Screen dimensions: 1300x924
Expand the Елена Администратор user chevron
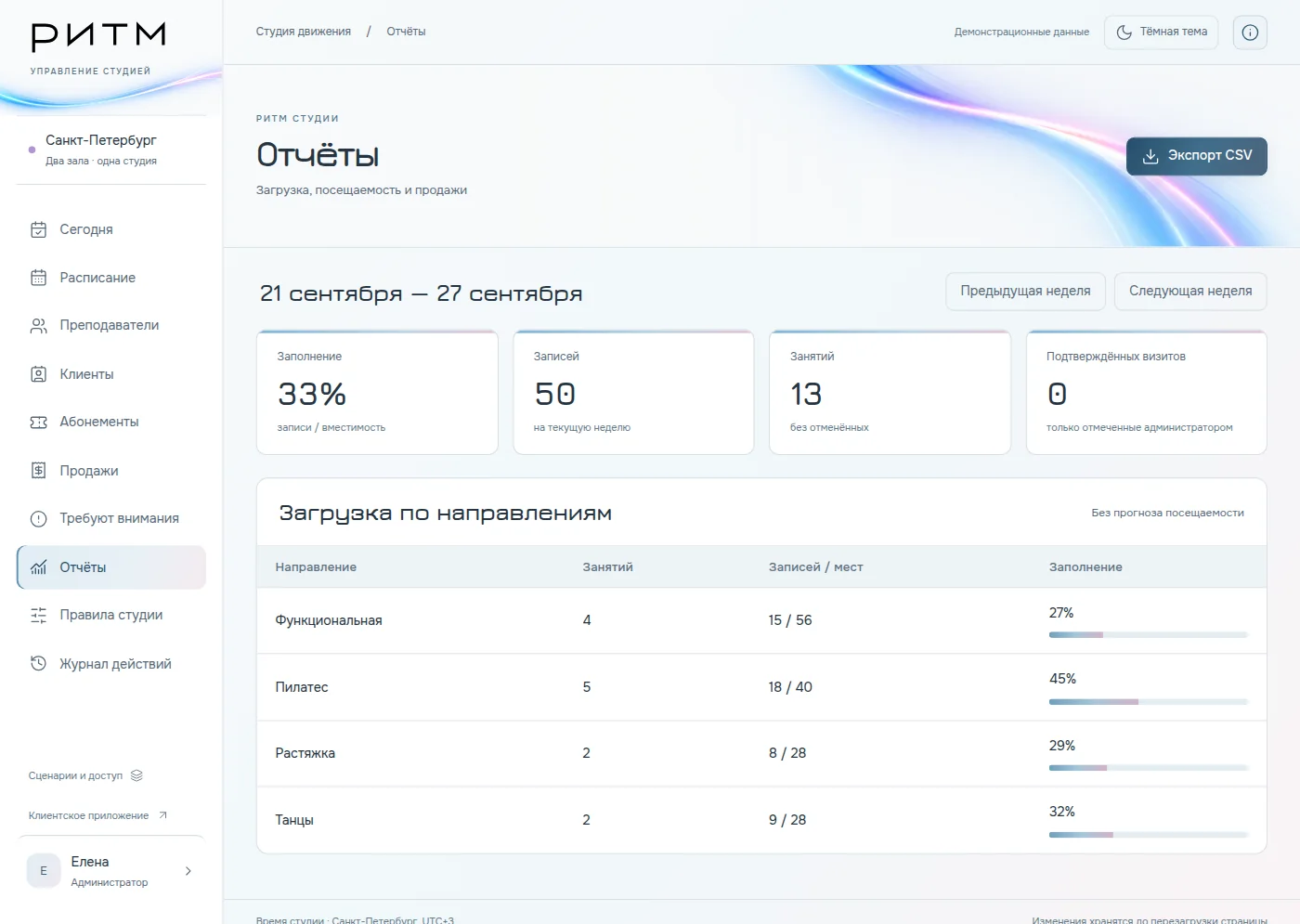(188, 871)
